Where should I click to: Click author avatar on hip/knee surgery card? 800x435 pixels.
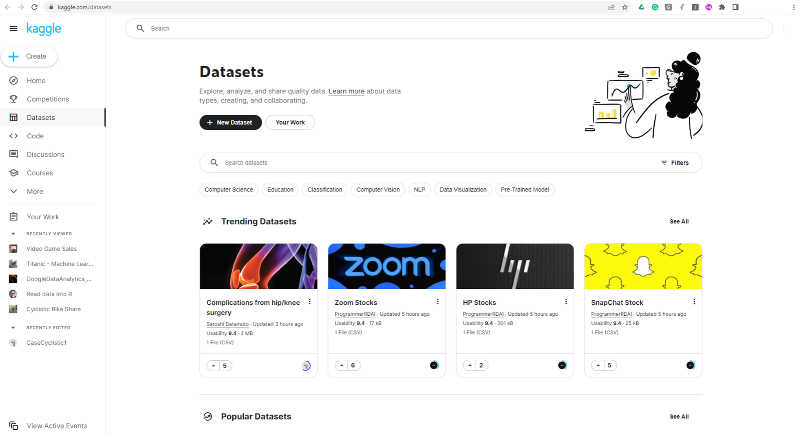coord(306,366)
